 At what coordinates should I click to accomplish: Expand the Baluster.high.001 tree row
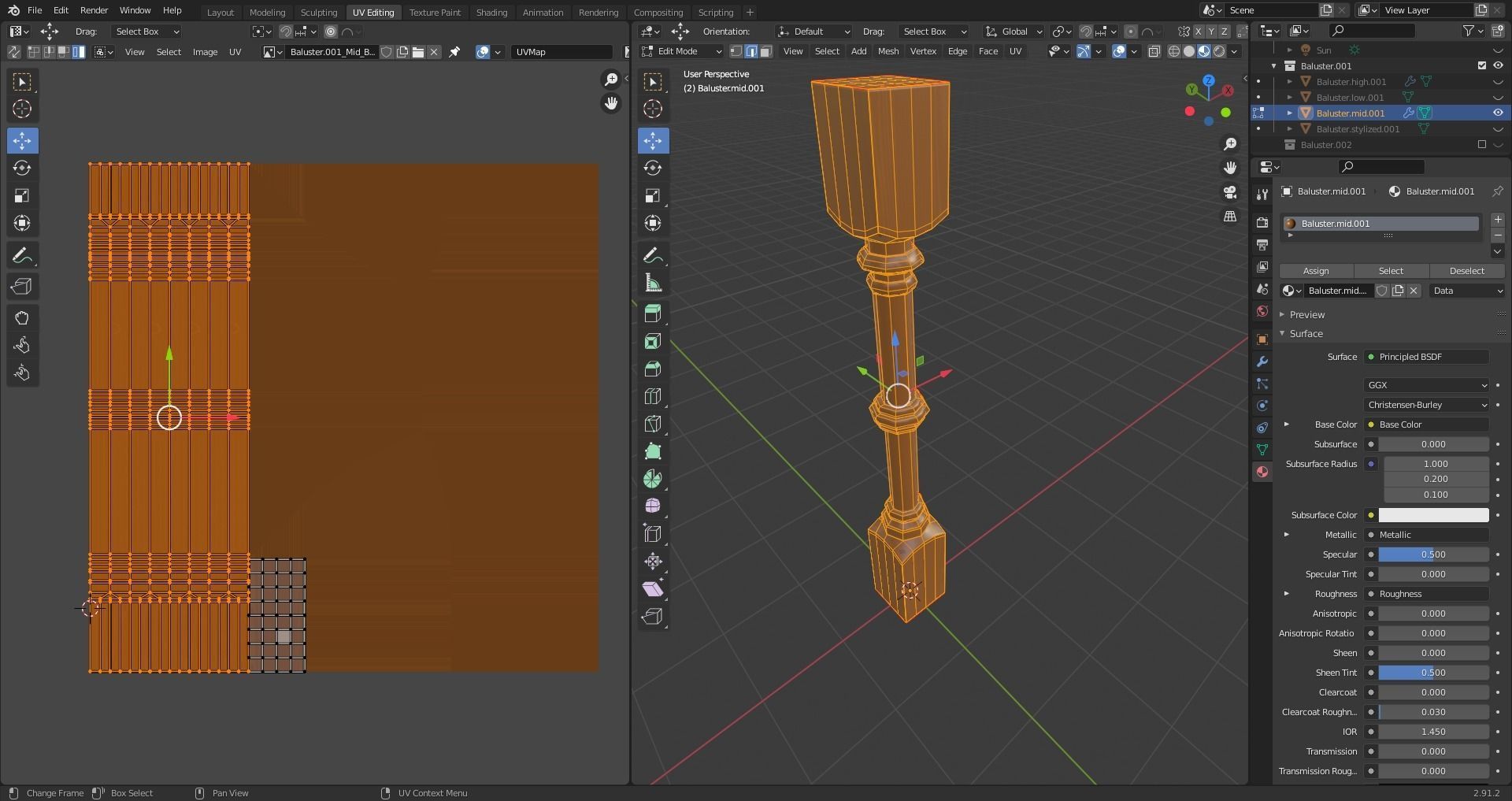pos(1290,82)
